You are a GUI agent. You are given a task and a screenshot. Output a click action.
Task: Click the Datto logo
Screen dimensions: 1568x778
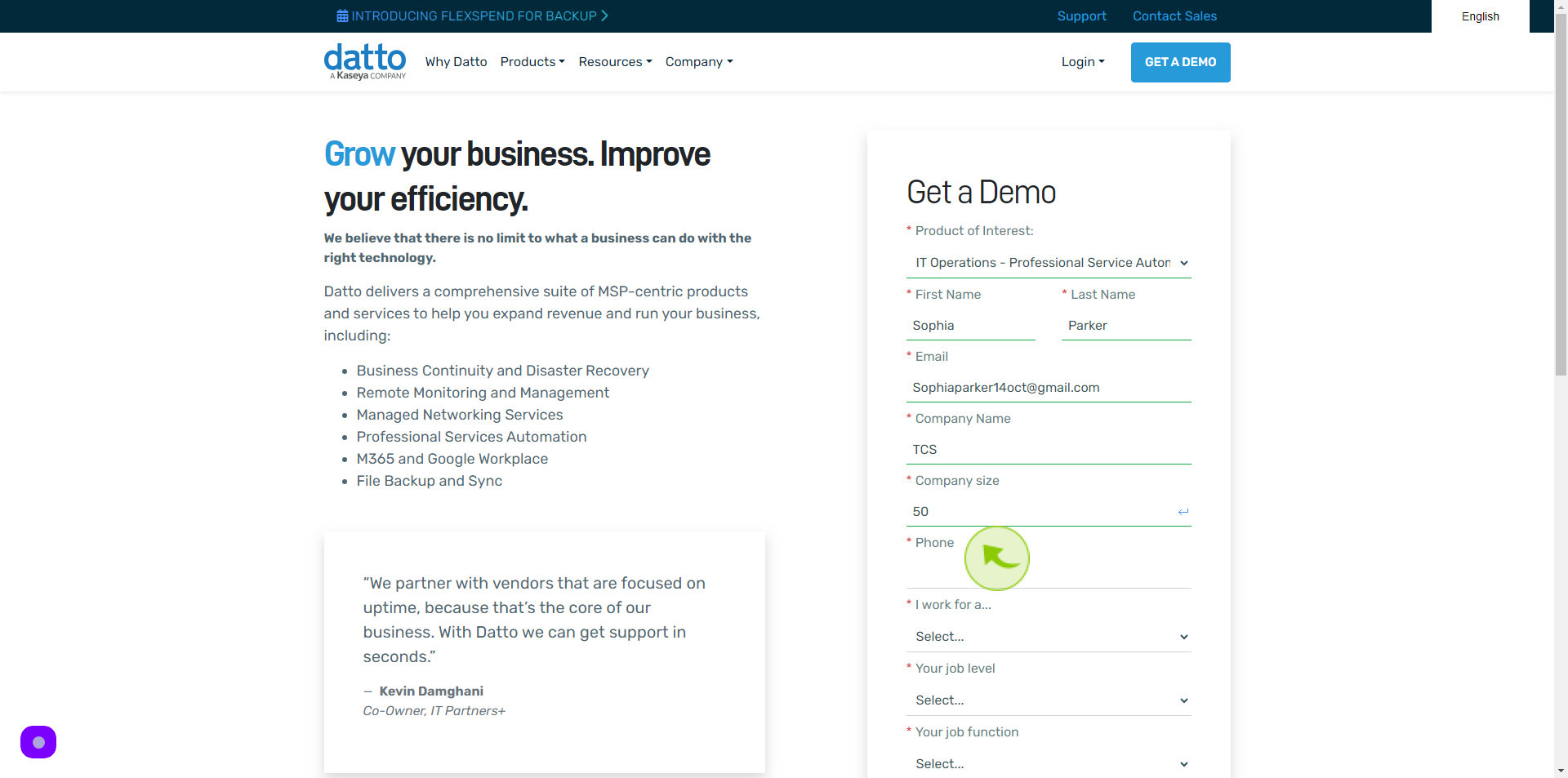click(365, 62)
